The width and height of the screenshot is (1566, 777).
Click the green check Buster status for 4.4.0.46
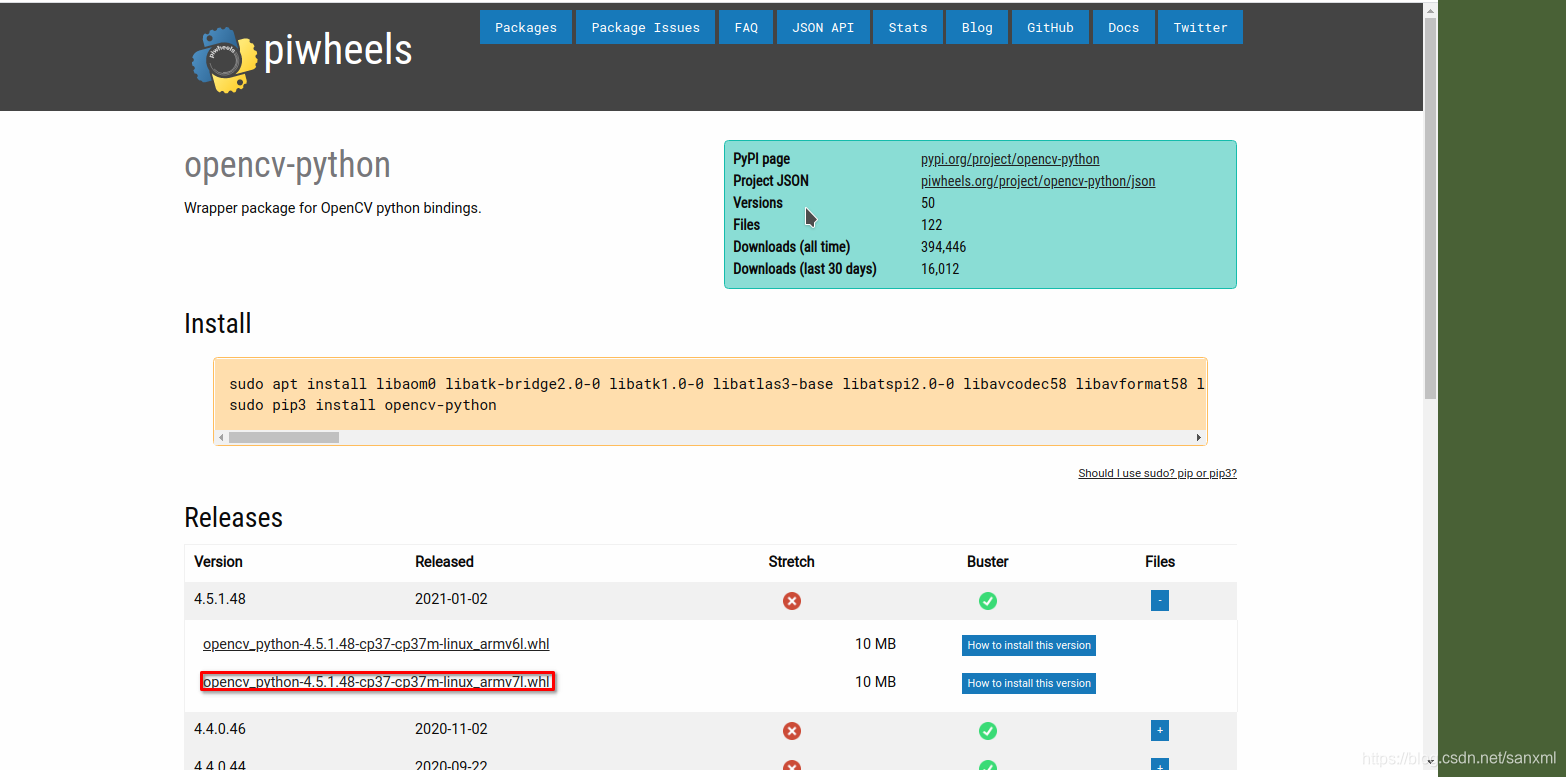coord(988,731)
